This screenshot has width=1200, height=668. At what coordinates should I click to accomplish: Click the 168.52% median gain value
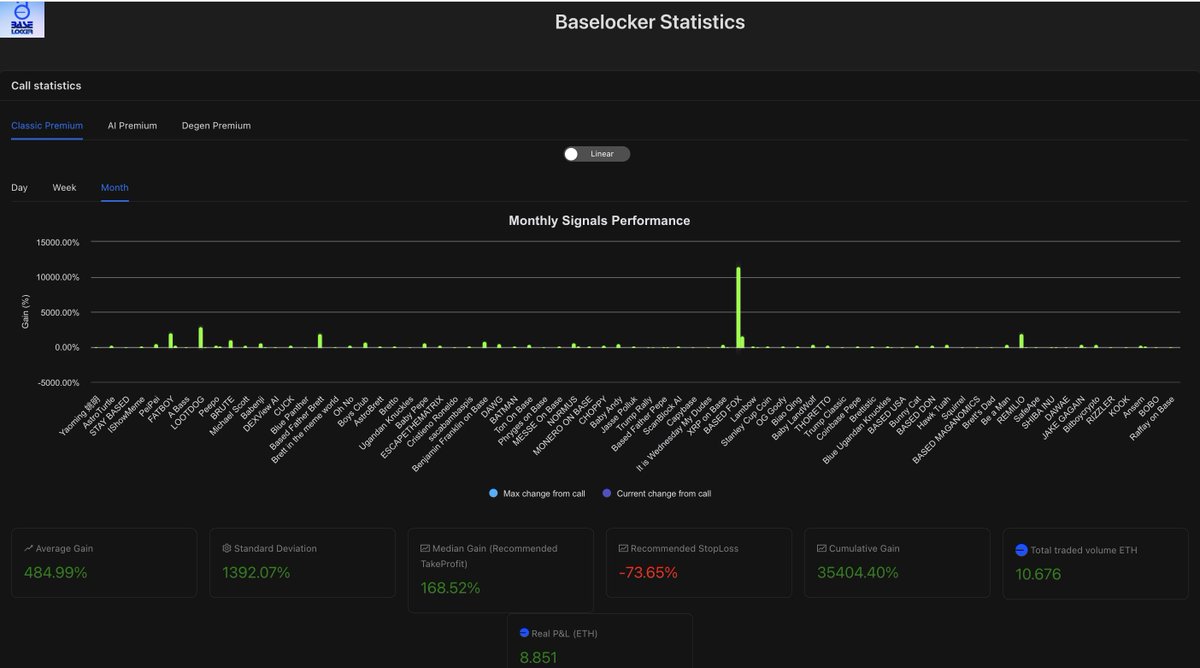pos(450,588)
